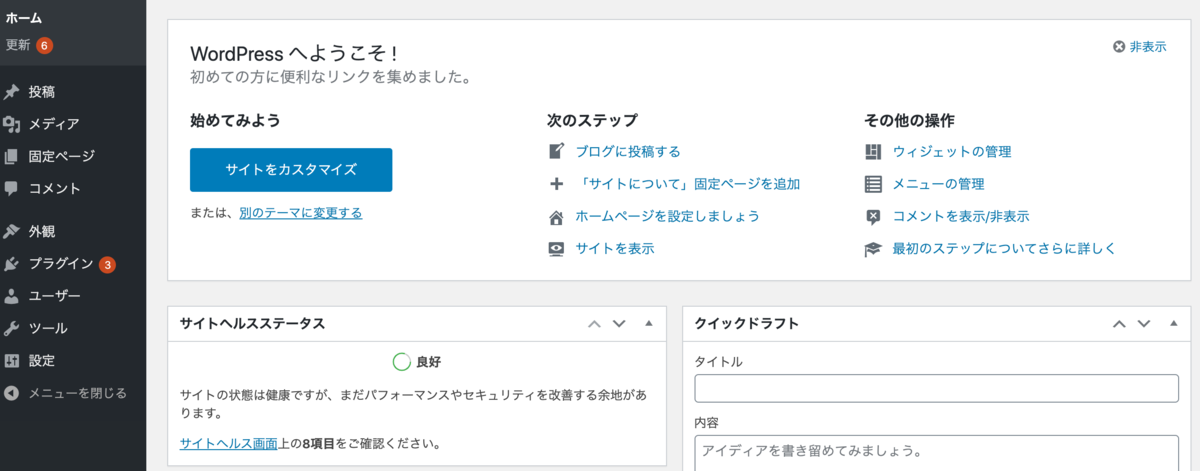Click the pushpin icon next to 投稿

(12, 92)
